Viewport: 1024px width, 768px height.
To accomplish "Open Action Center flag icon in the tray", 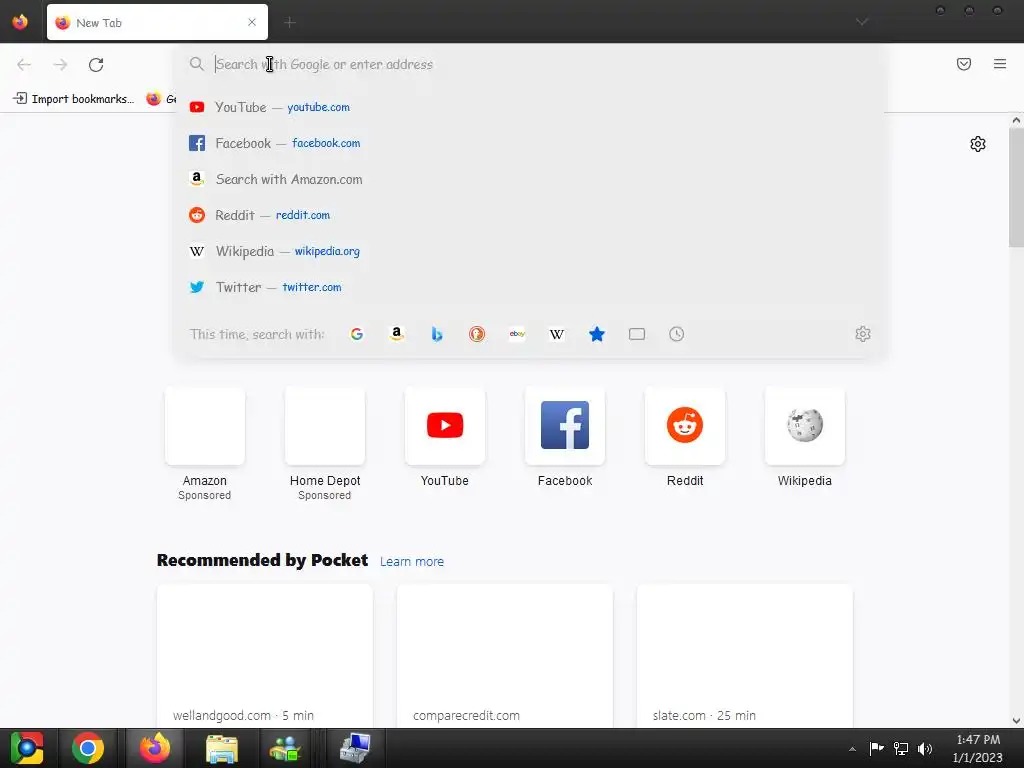I will point(876,748).
